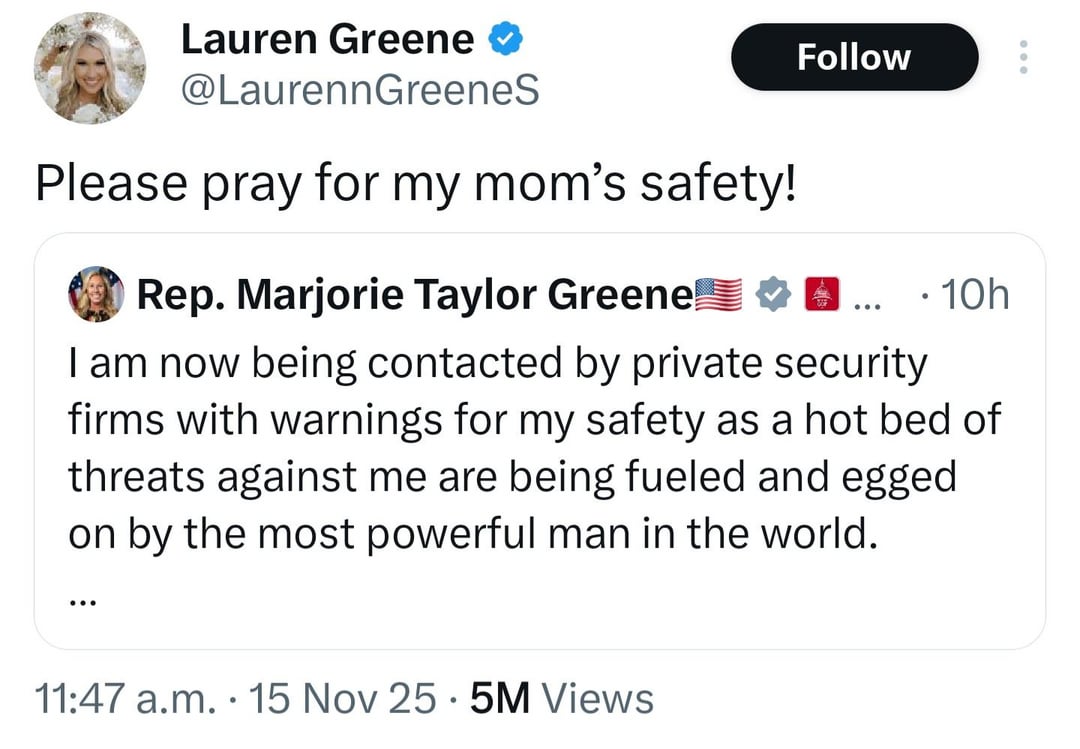Select the "Please pray for my mom's safety!" text
Screen dimensions: 1080x749
point(415,184)
